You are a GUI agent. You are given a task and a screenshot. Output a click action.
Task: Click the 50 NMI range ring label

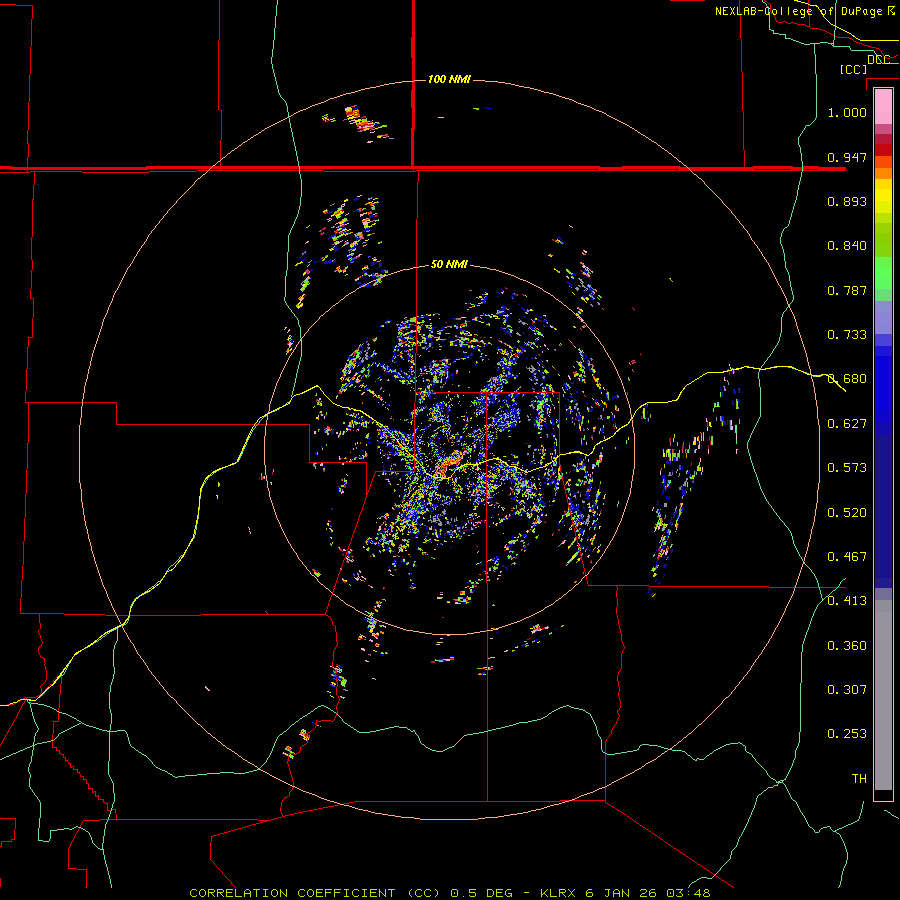[449, 264]
